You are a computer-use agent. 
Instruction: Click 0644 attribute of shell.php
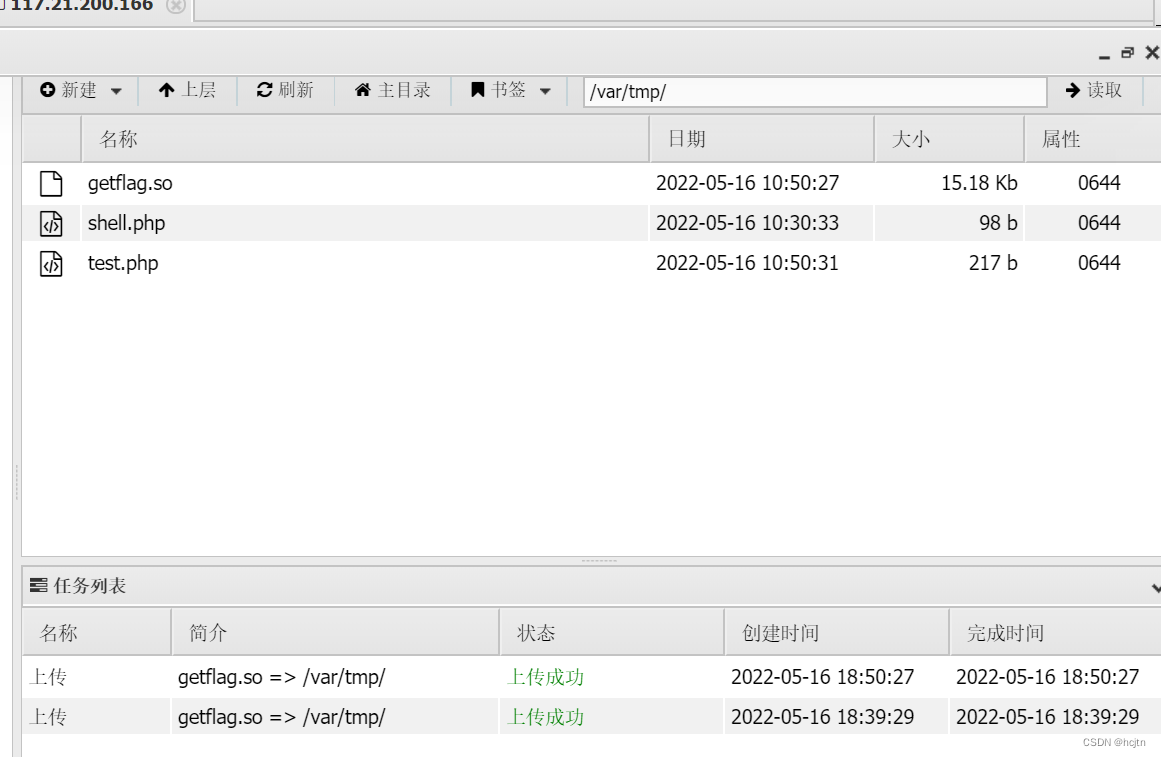pyautogui.click(x=1099, y=223)
